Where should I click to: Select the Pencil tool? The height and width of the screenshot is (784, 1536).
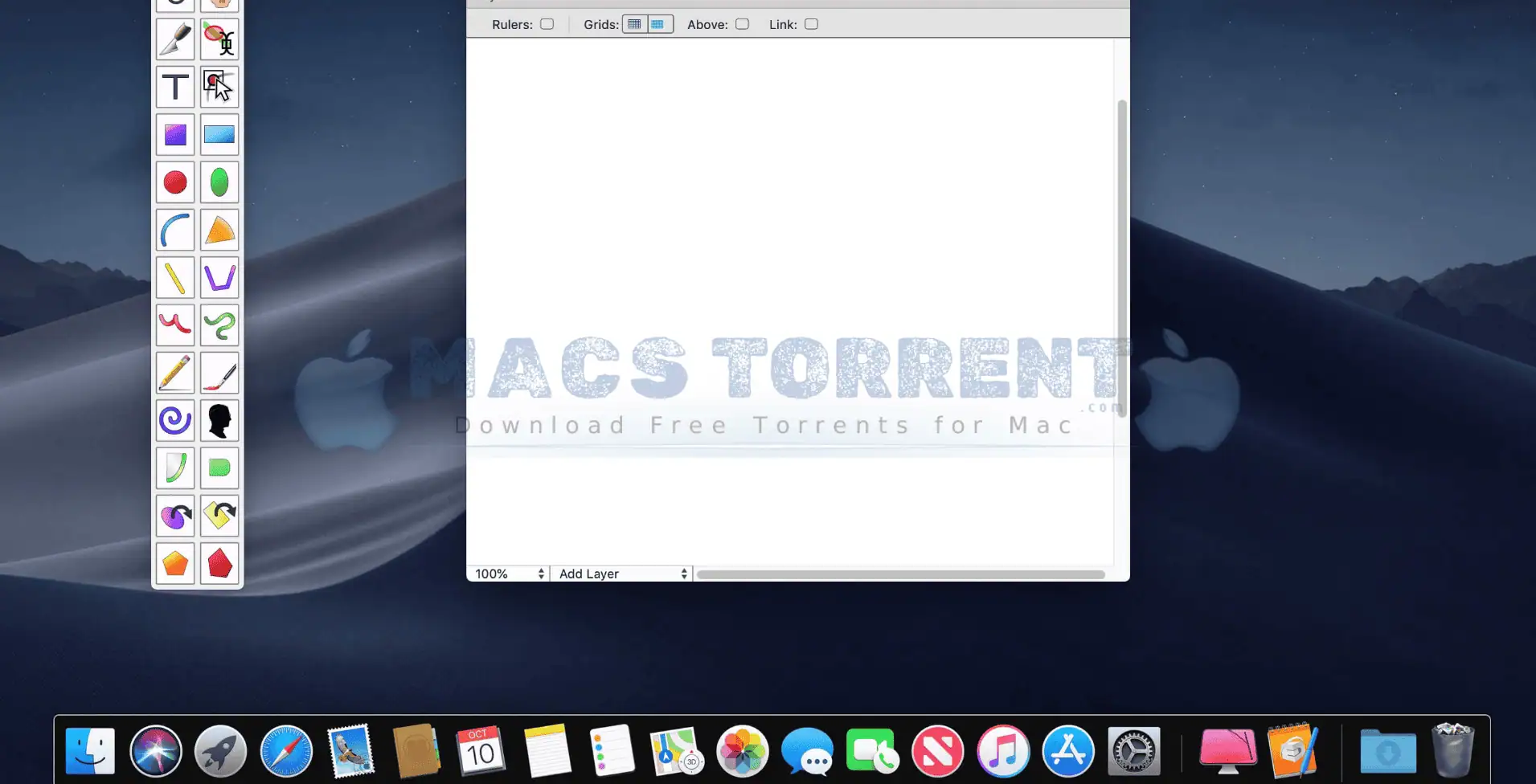(x=175, y=373)
